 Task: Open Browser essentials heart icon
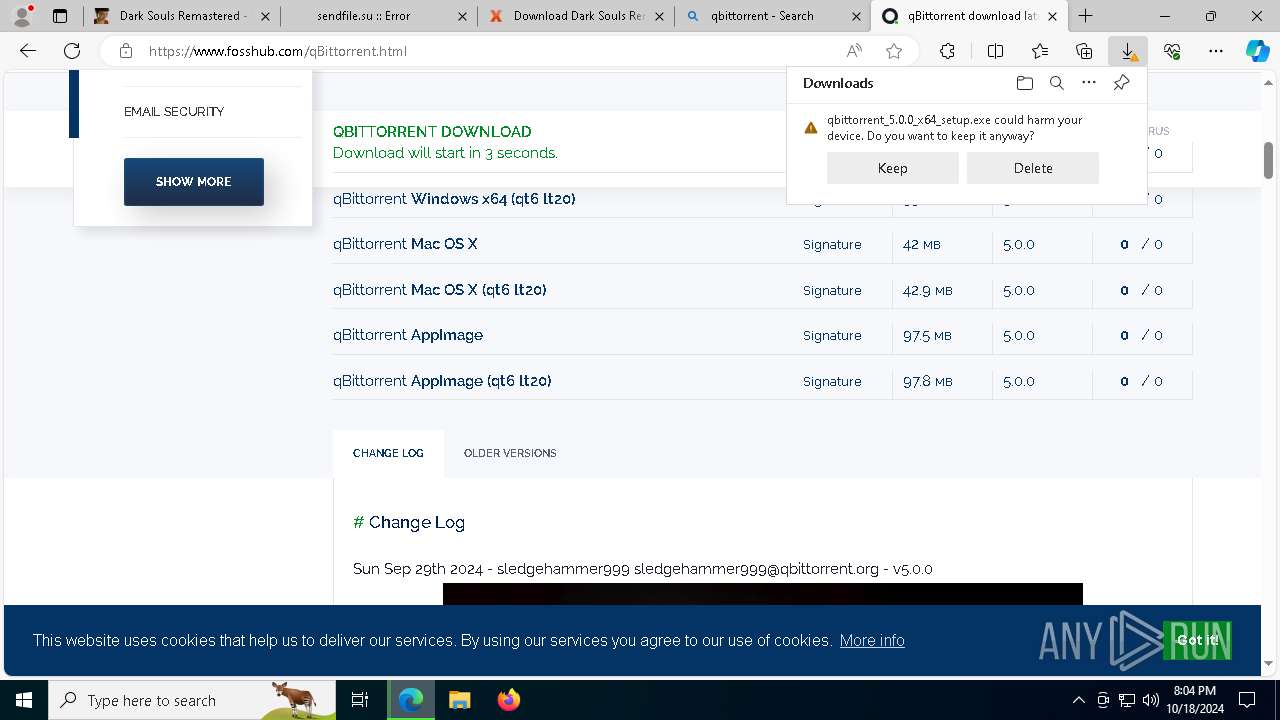click(1172, 51)
